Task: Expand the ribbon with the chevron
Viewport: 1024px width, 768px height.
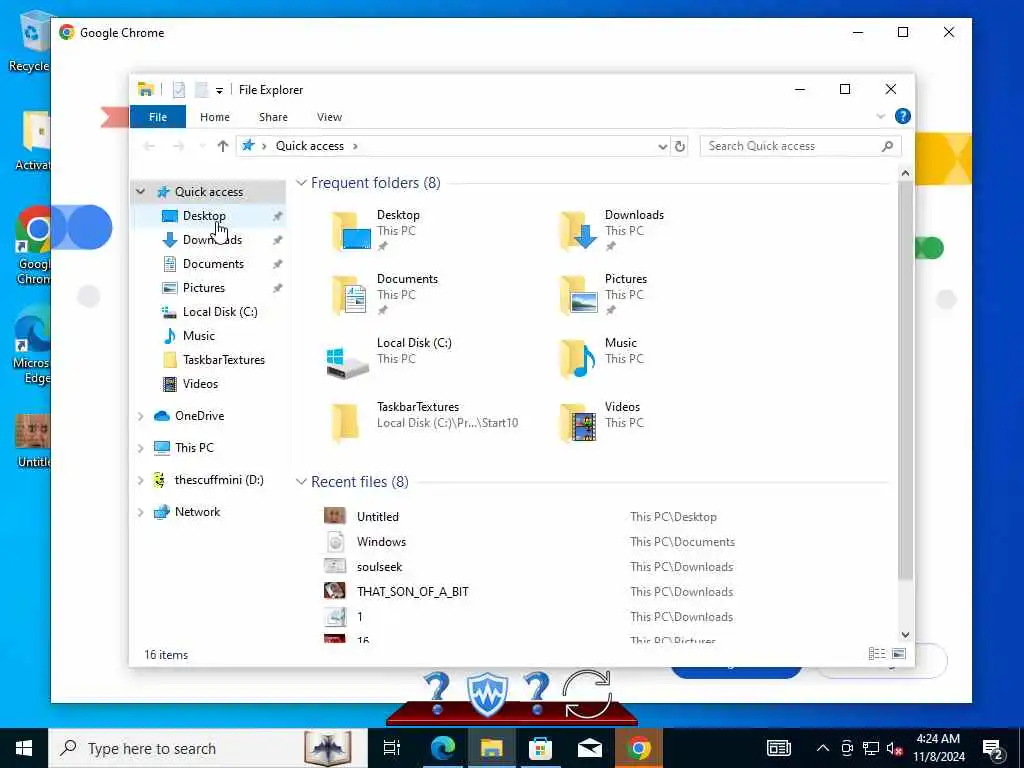Action: click(880, 116)
